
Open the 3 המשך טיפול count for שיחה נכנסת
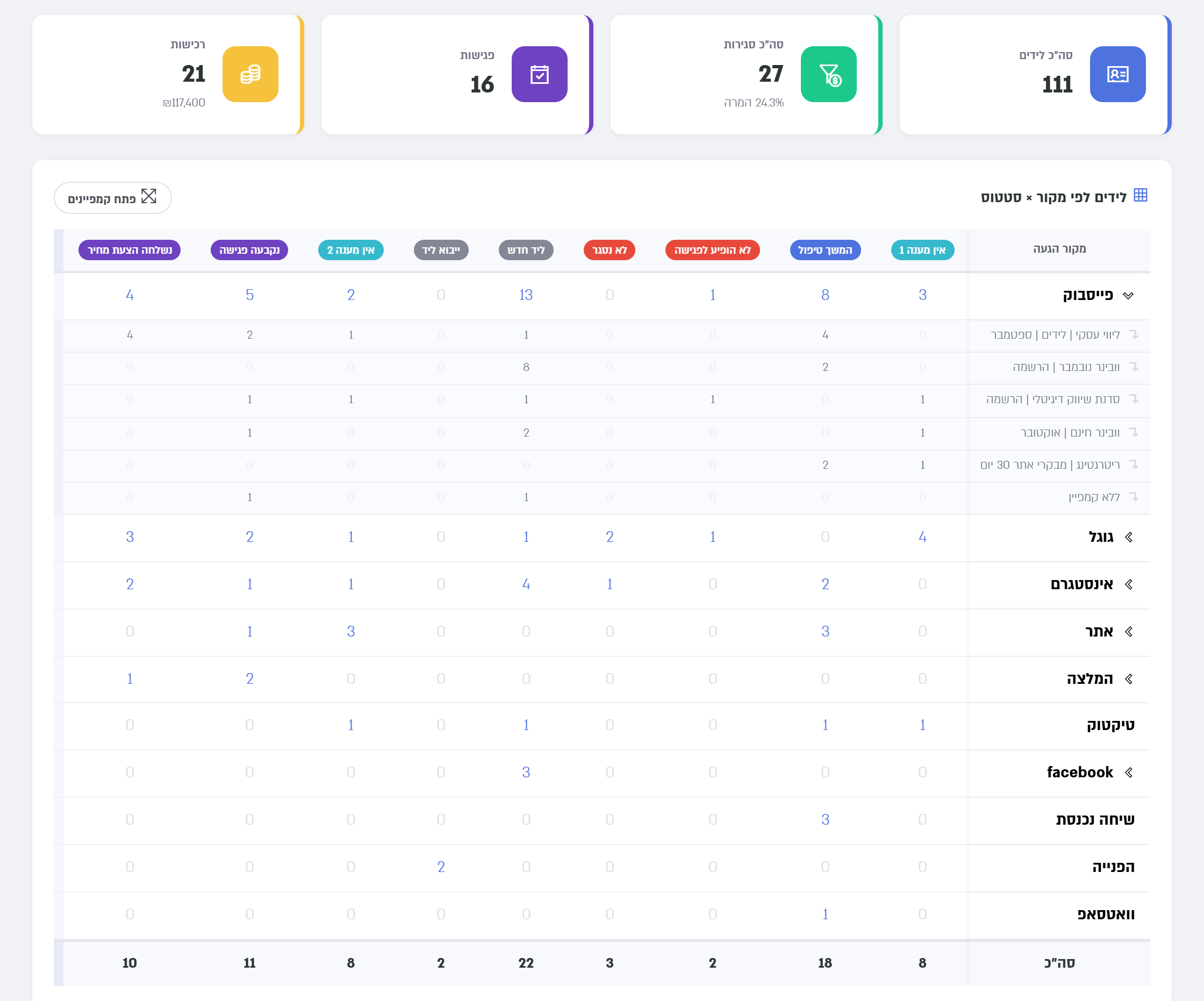[x=825, y=819]
